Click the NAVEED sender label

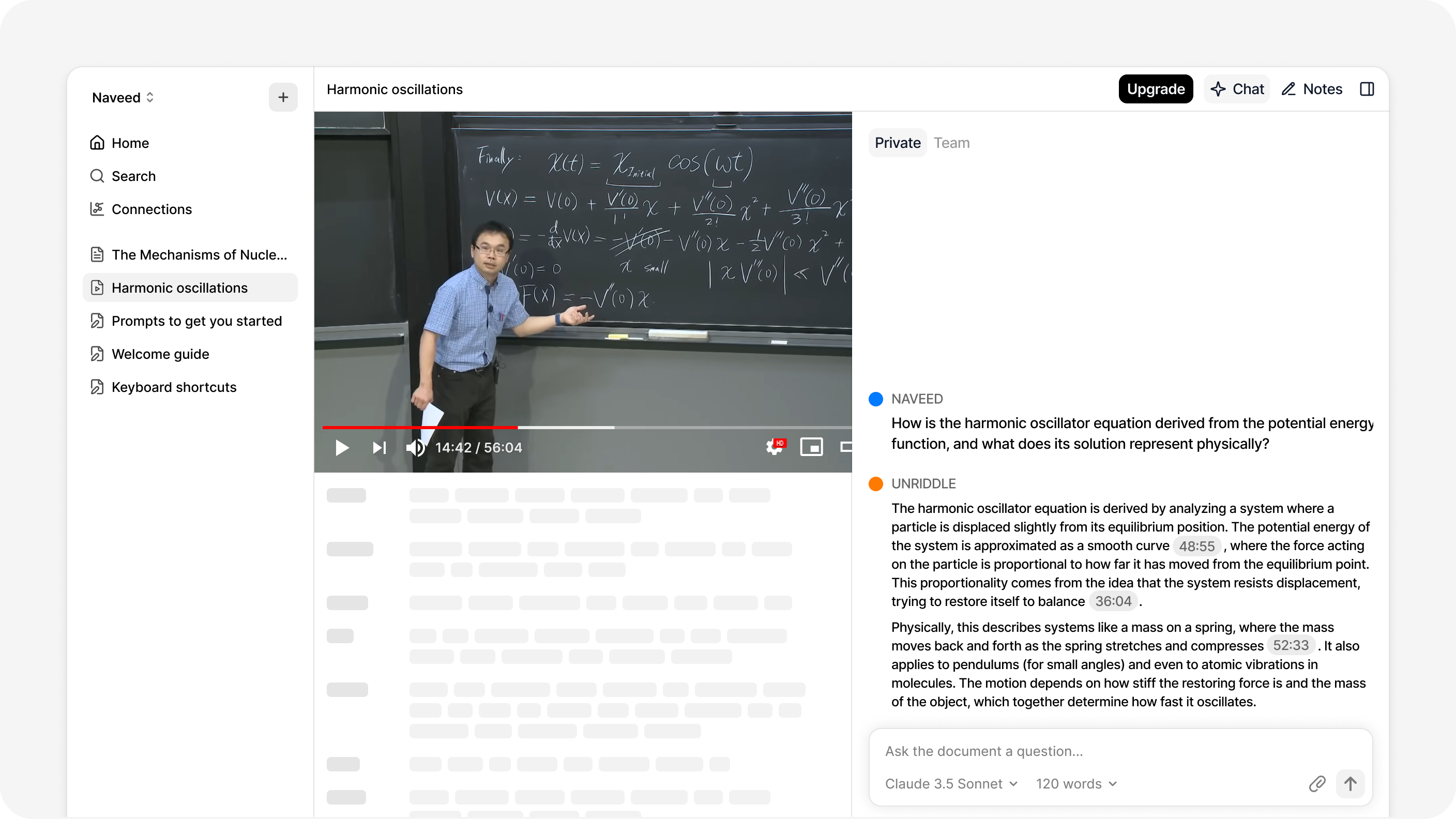[x=917, y=399]
